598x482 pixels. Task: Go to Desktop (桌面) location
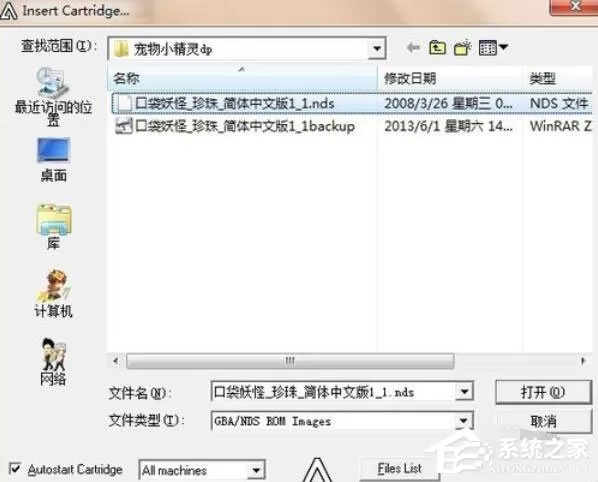53,160
